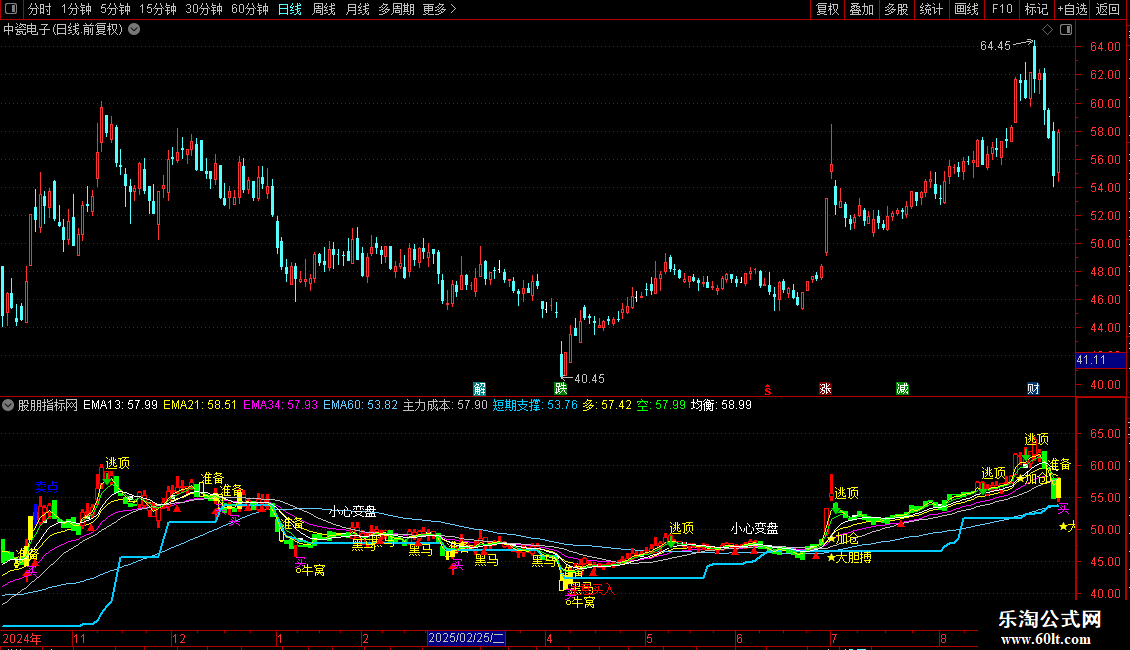This screenshot has height=650, width=1130.
Task: Click the 主力成本: 57.90 label
Action: pos(445,405)
